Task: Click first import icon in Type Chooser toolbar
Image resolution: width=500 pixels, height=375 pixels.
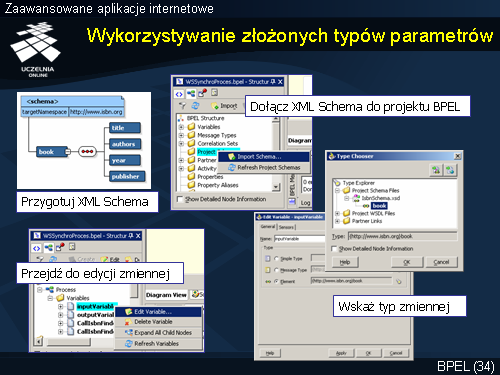Action: [436, 170]
